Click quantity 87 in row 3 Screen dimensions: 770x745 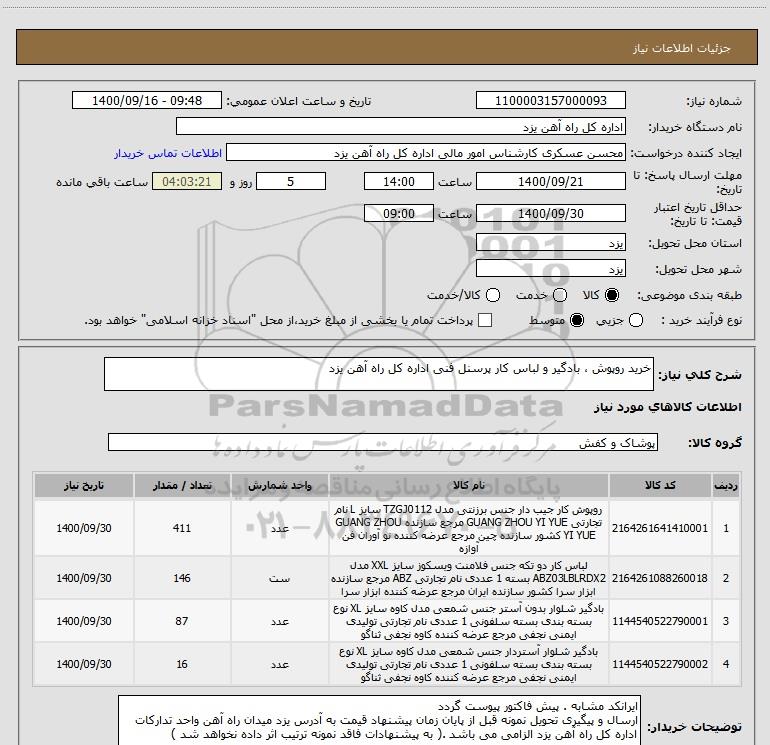tap(182, 621)
